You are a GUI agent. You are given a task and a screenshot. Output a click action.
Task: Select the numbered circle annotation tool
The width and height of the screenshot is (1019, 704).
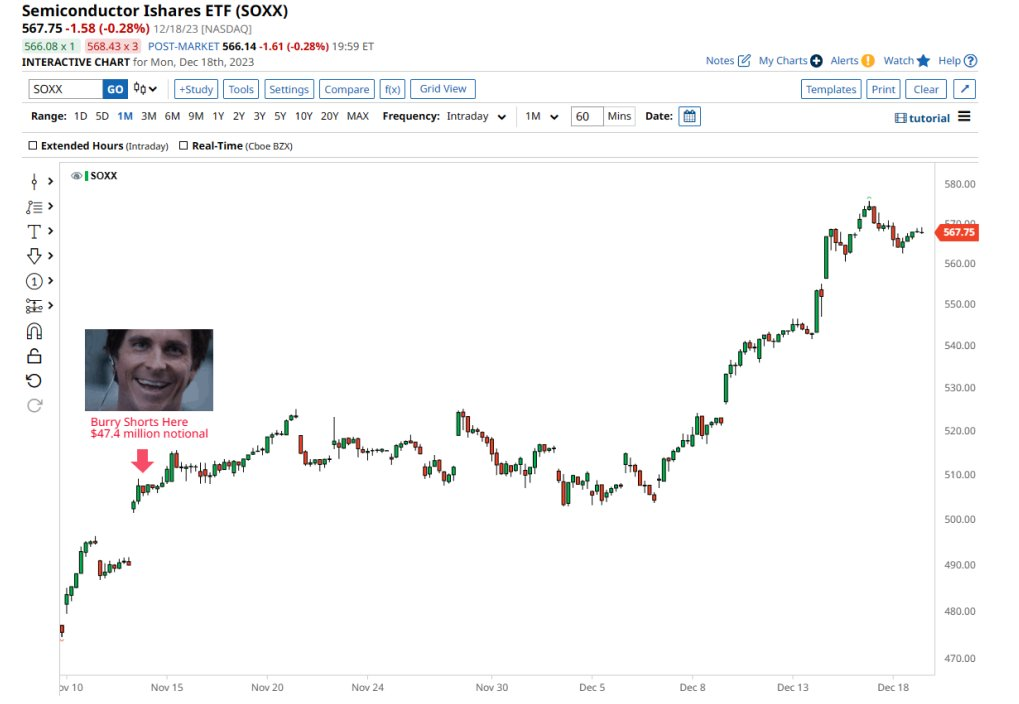click(x=34, y=281)
